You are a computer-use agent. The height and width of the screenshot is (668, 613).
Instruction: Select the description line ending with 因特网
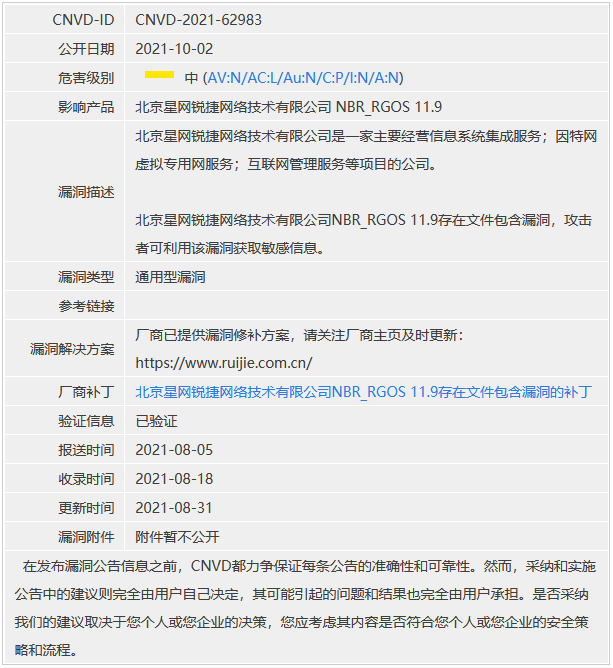click(366, 136)
